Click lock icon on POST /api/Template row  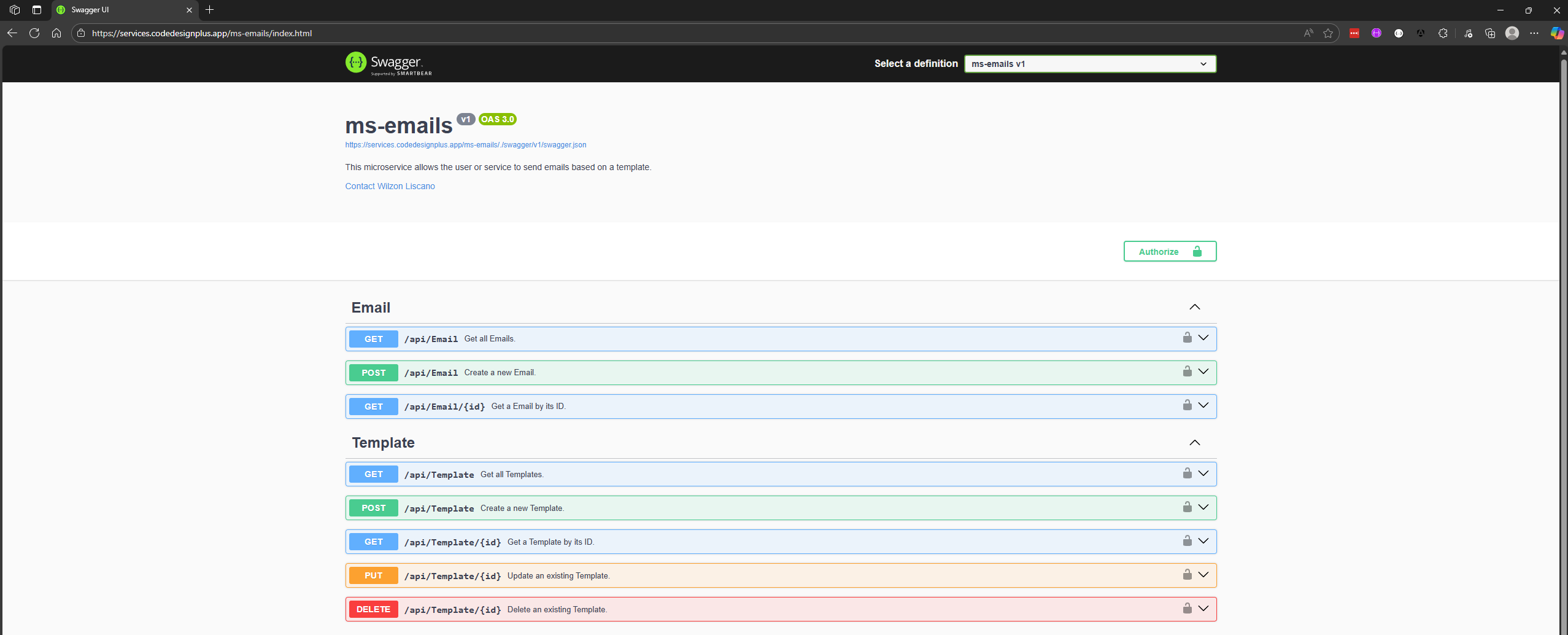pyautogui.click(x=1187, y=507)
